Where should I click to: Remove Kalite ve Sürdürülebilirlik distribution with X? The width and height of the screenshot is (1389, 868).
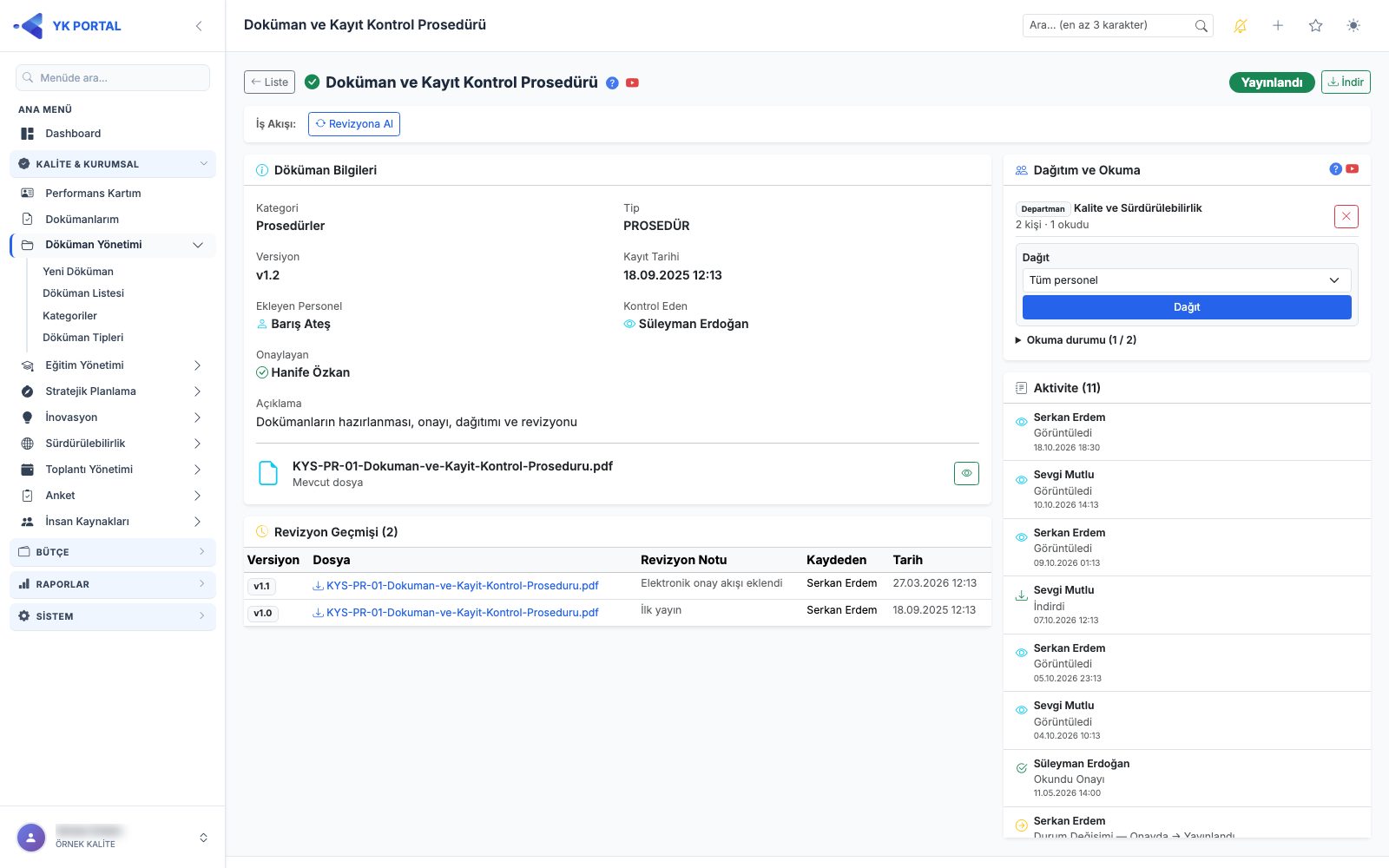click(1346, 216)
